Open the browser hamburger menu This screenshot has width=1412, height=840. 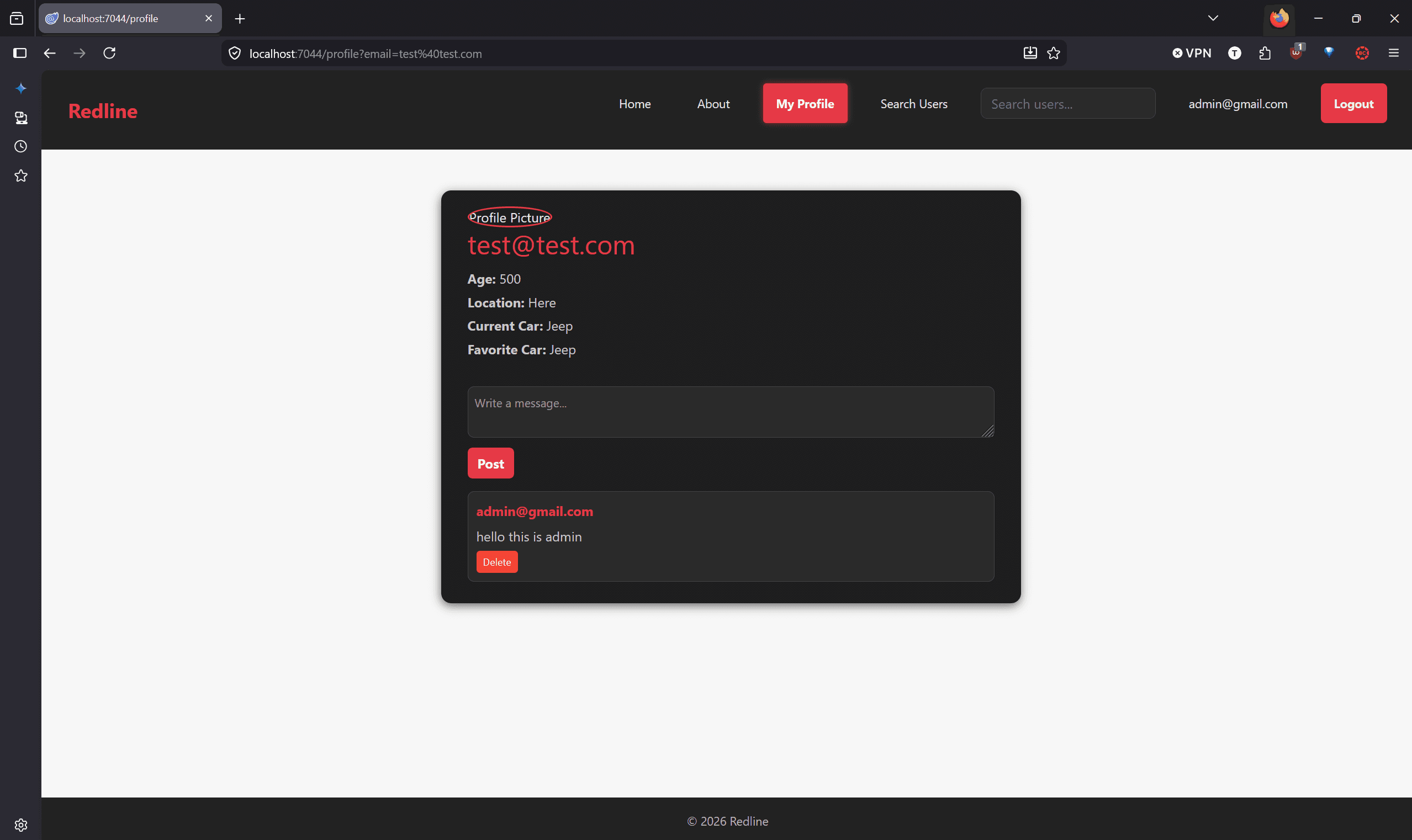pos(1394,53)
